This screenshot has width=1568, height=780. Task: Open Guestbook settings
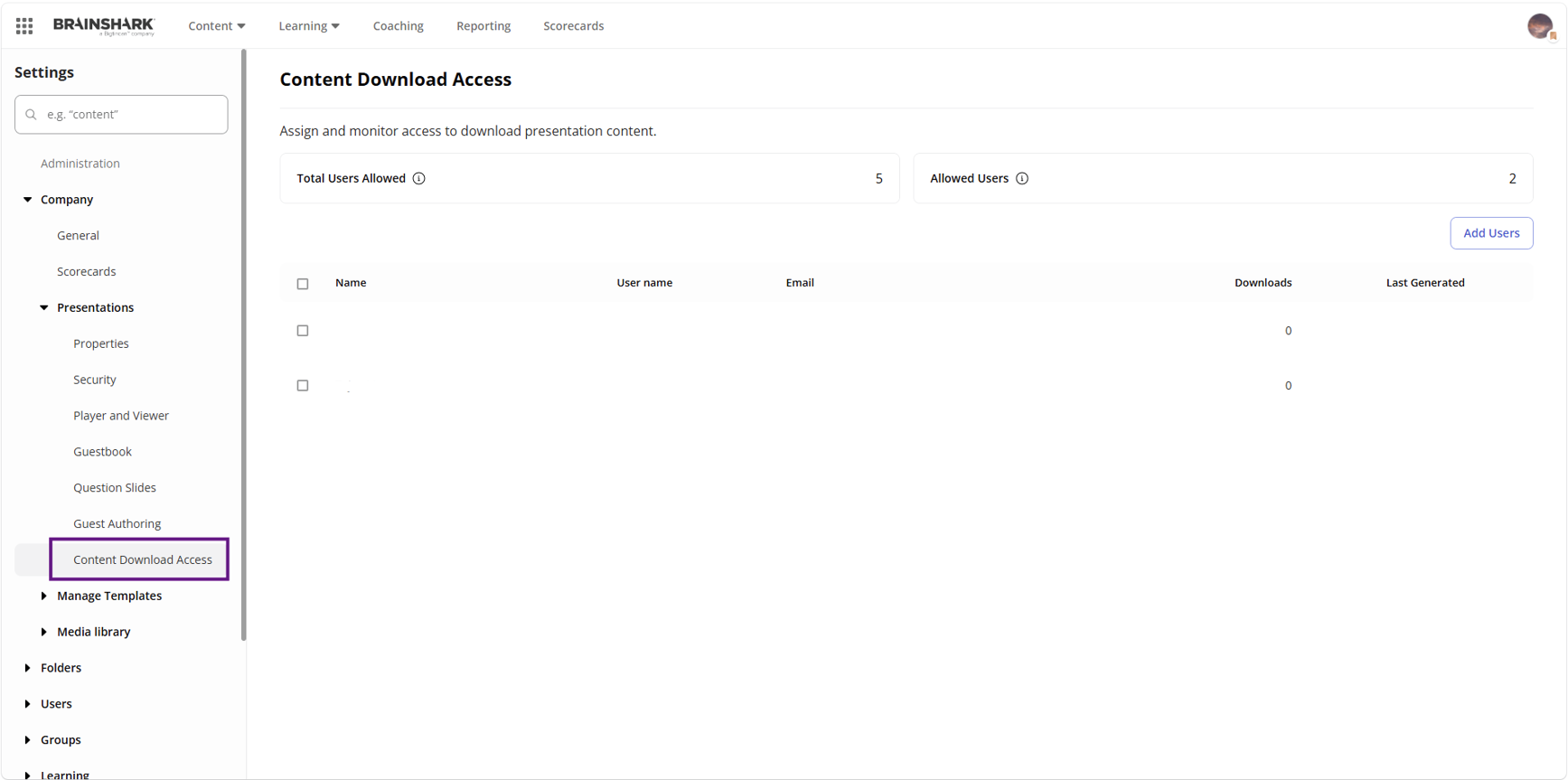103,452
